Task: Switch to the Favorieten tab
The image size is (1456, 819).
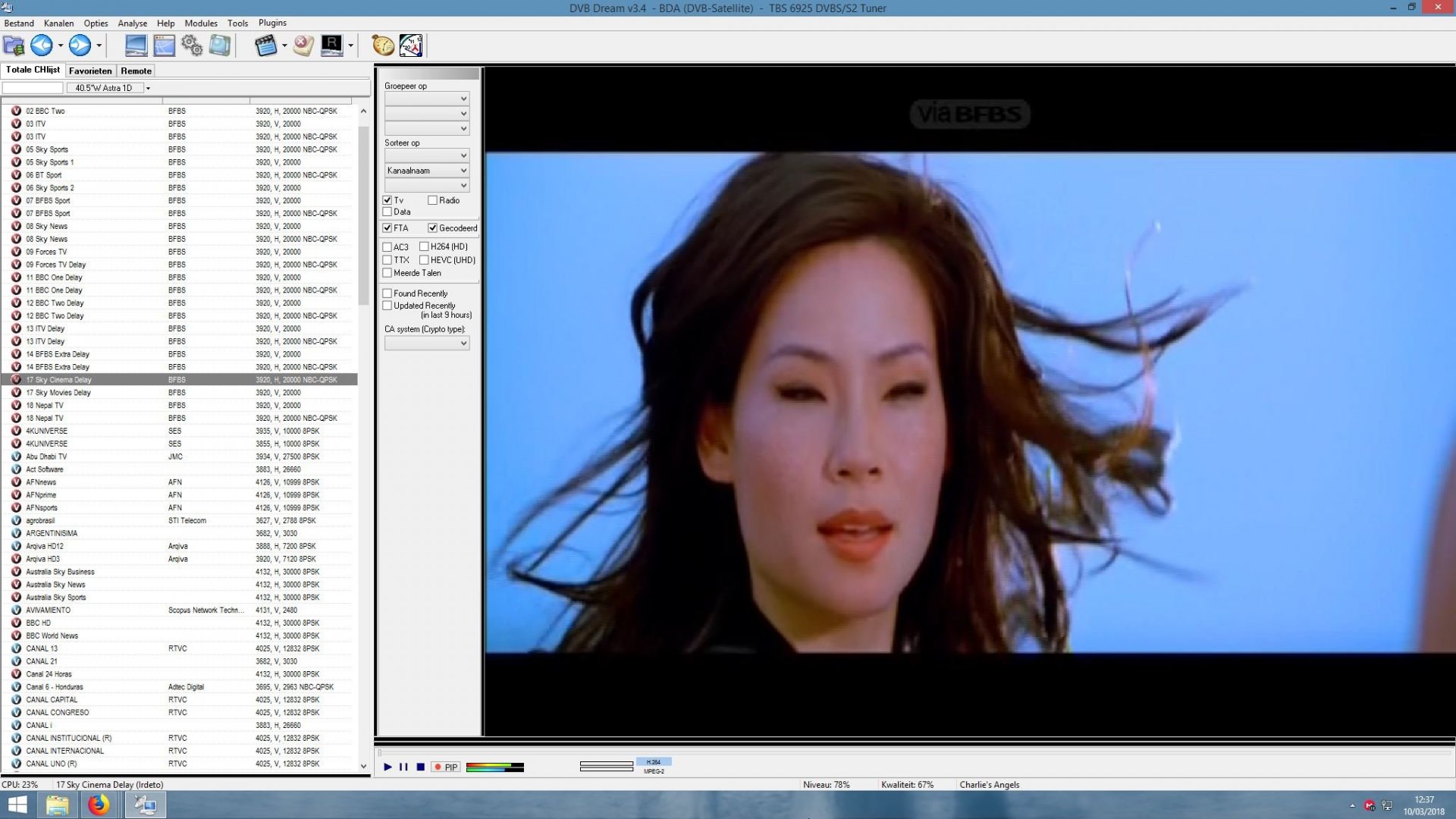Action: click(x=89, y=71)
